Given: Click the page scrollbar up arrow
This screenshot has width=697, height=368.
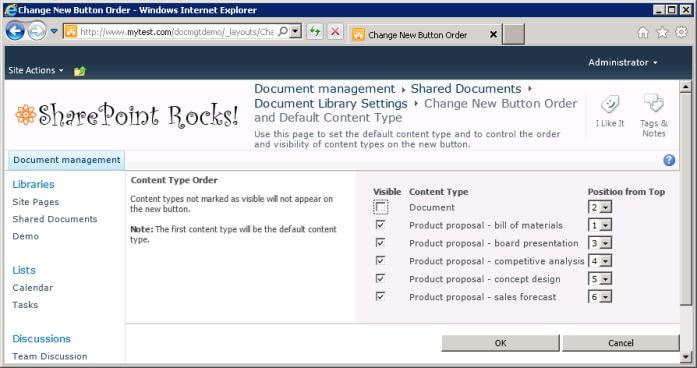Looking at the screenshot, I should [x=685, y=86].
